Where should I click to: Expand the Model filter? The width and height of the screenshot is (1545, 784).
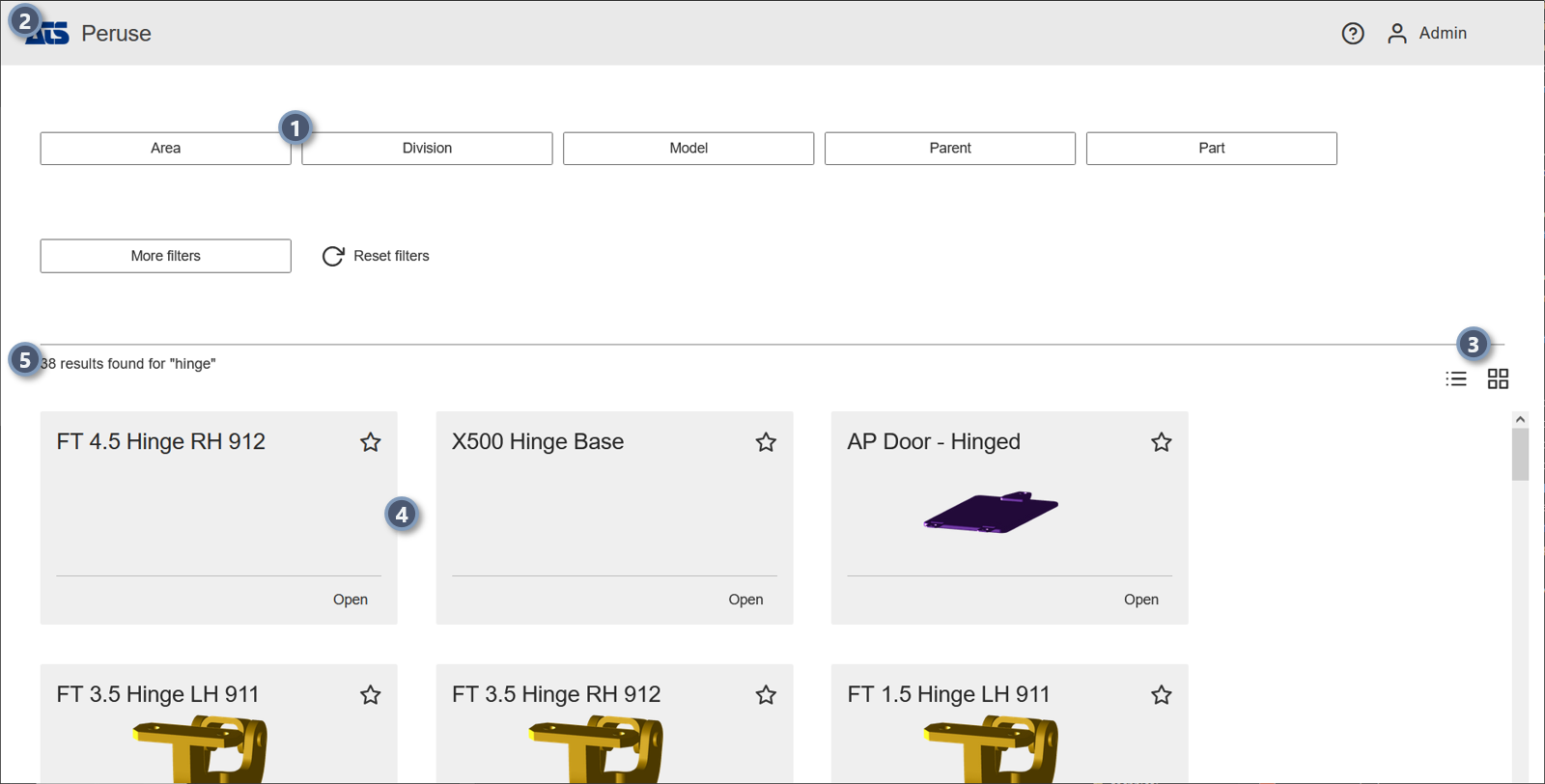pos(688,149)
